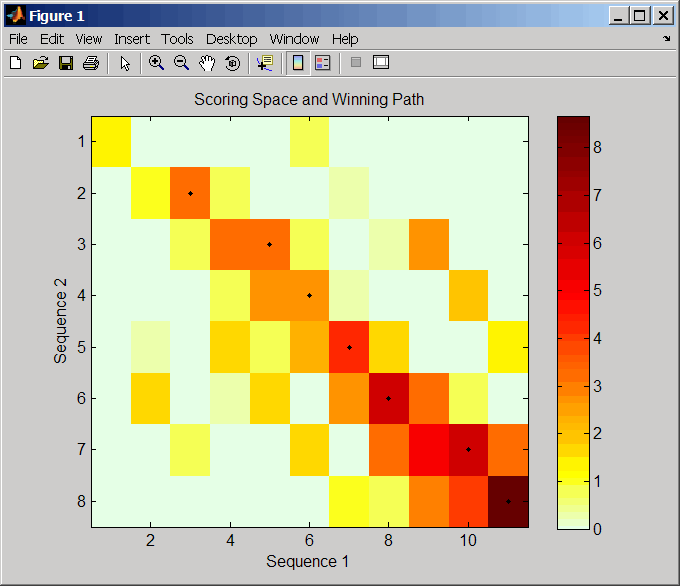680x586 pixels.
Task: Click the MATLAB logo in title bar
Action: coord(16,16)
